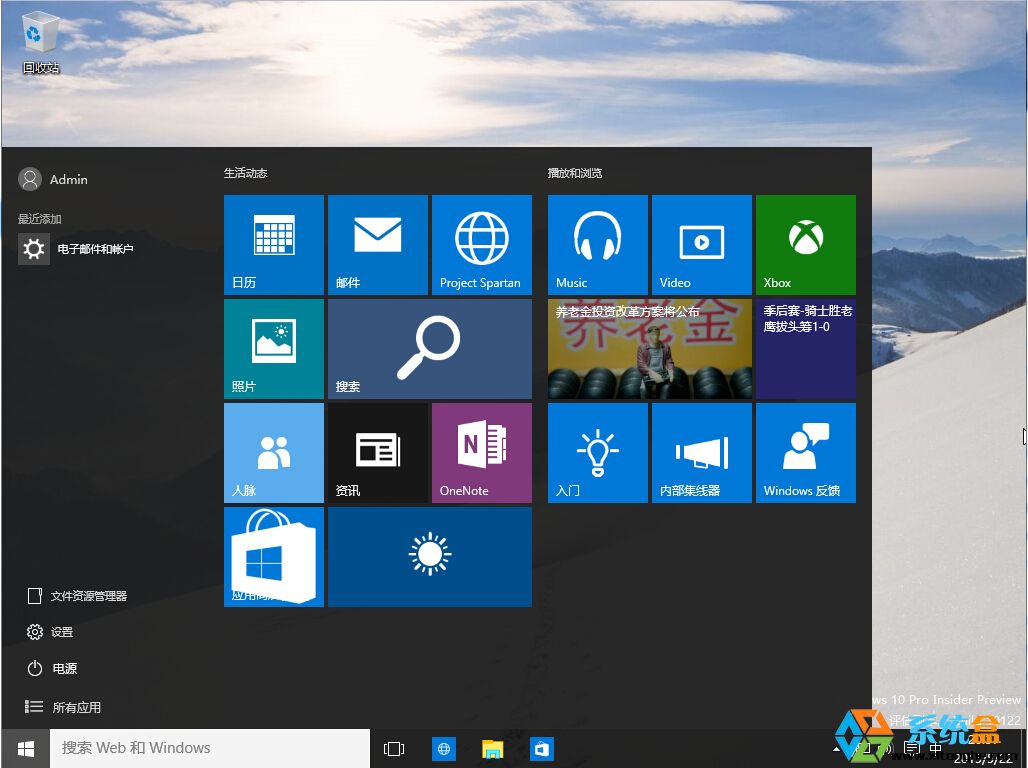1028x768 pixels.
Task: Launch OneNote from the Start menu
Action: (481, 452)
